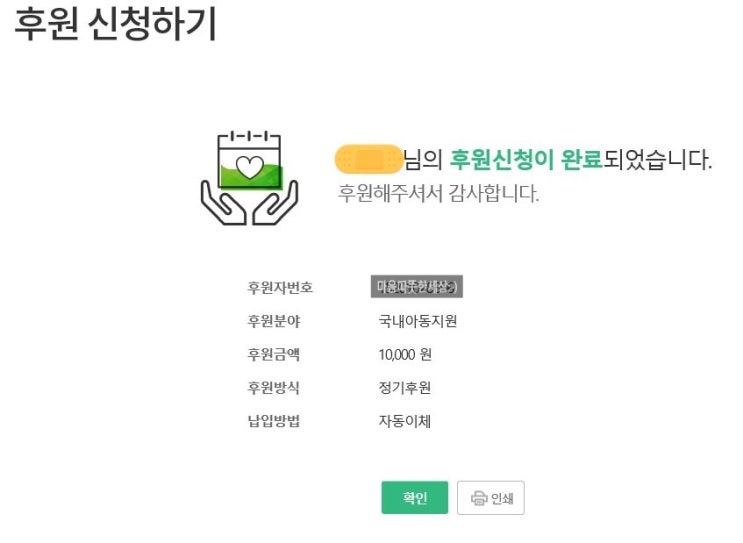This screenshot has width=743, height=543.
Task: Click the donation calendar hands icon
Action: [249, 176]
